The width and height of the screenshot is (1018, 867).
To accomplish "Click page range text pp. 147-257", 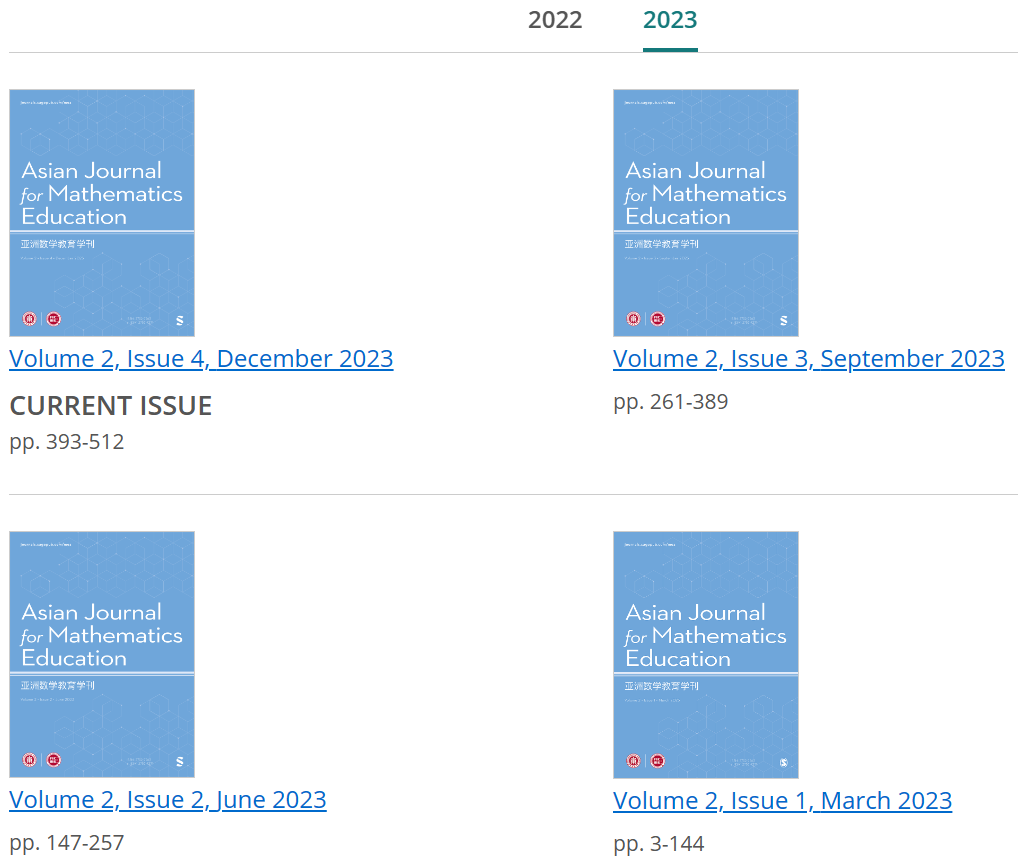I will 67,843.
